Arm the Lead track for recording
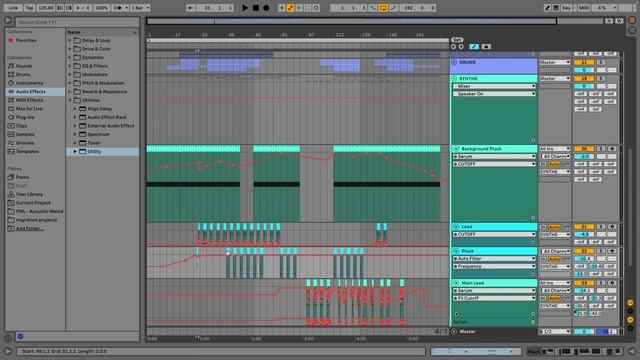640x360 pixels. coord(612,227)
